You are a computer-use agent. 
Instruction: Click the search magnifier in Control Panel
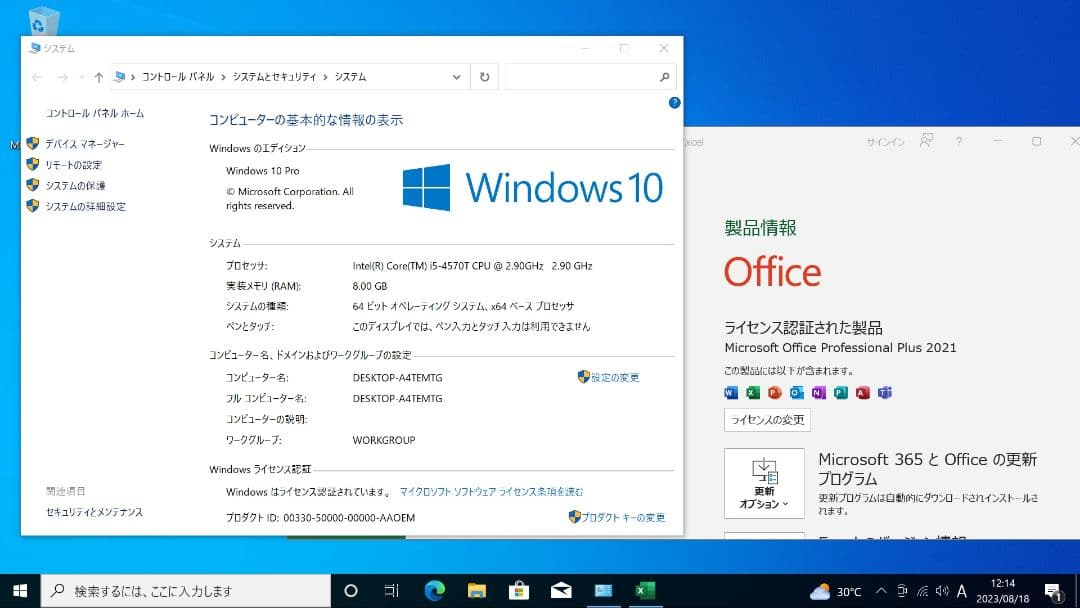pos(665,77)
